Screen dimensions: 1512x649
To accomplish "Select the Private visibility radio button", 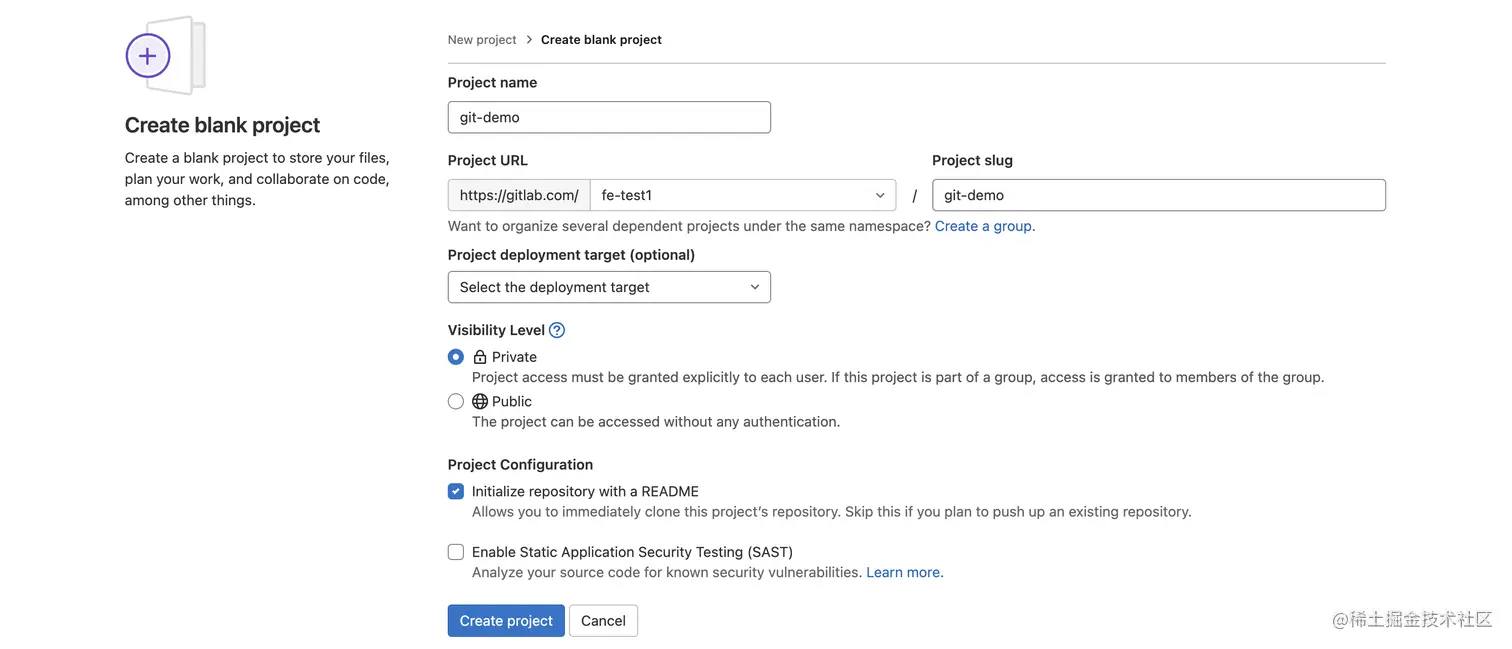I will (x=456, y=357).
